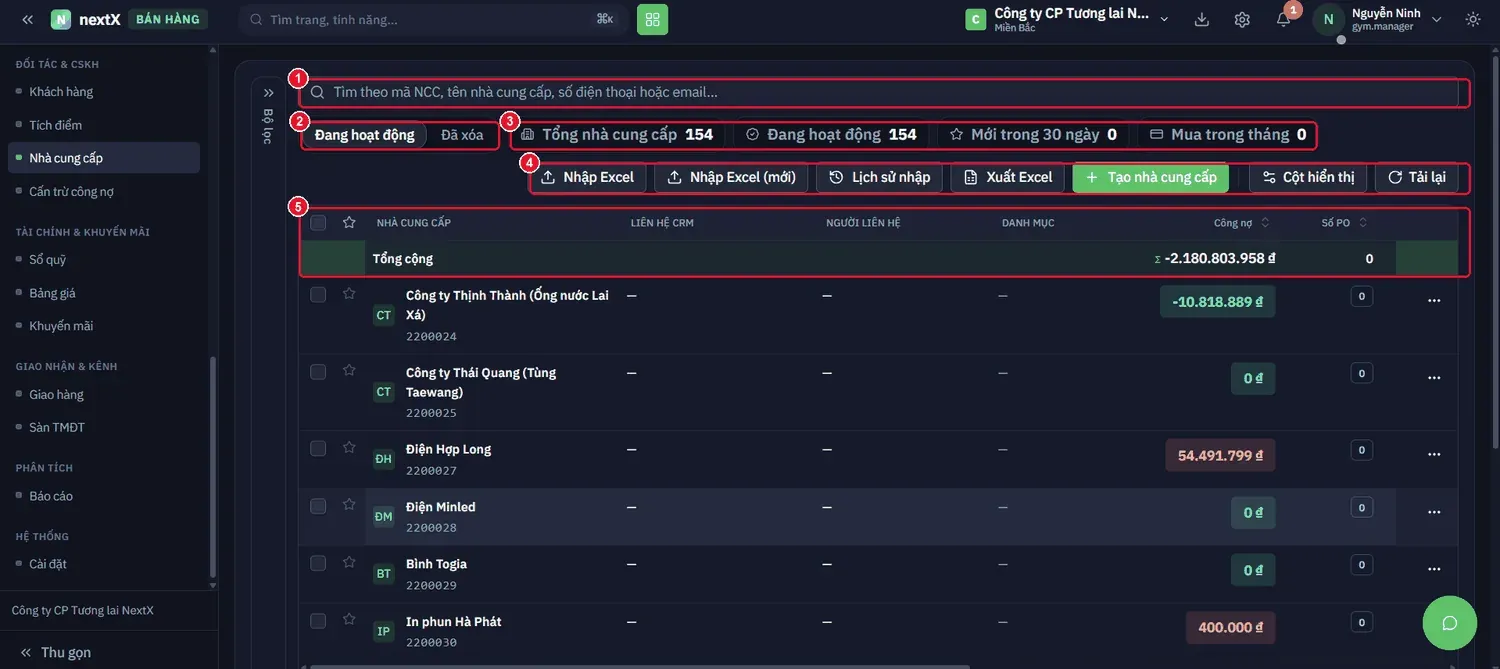Image resolution: width=1500 pixels, height=669 pixels.
Task: Switch to the Đã xóa tab
Action: (462, 135)
